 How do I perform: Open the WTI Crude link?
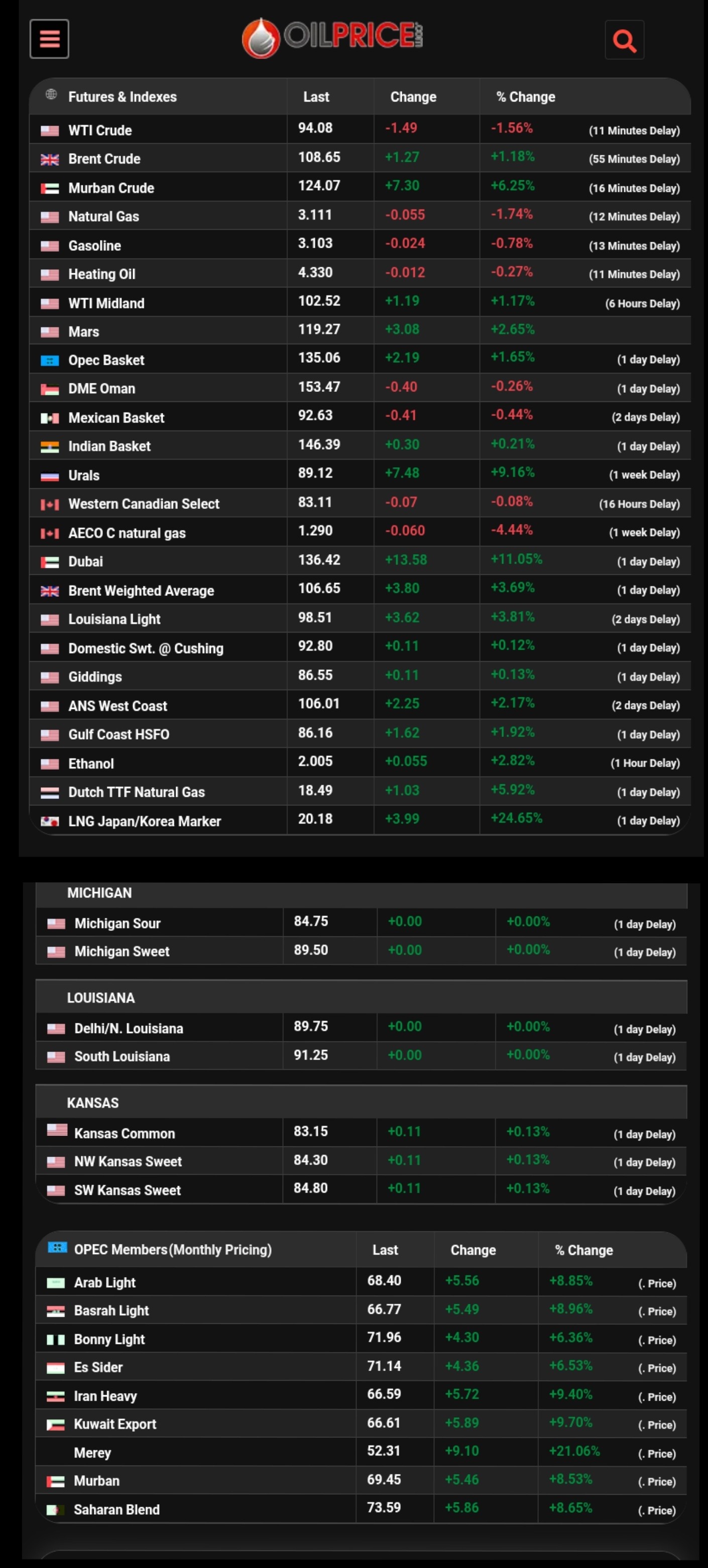click(x=100, y=130)
